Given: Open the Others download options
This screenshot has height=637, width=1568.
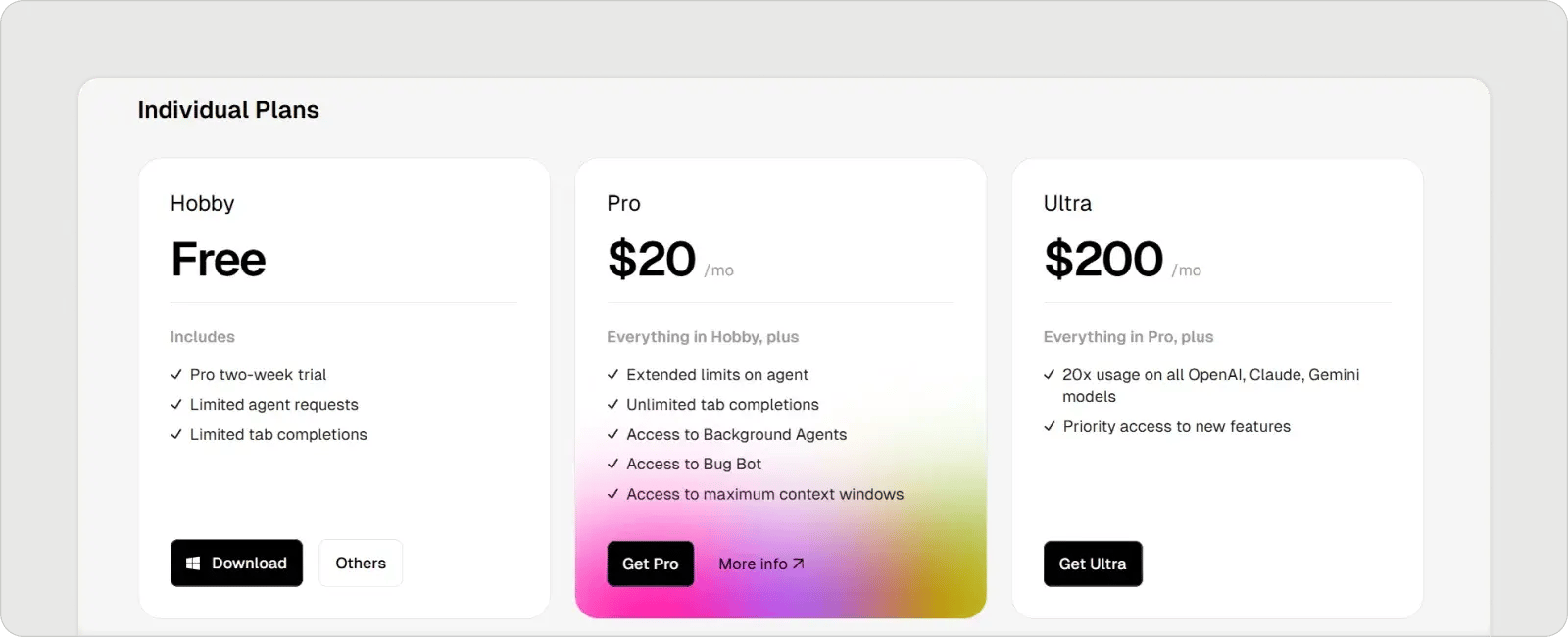Looking at the screenshot, I should (361, 563).
